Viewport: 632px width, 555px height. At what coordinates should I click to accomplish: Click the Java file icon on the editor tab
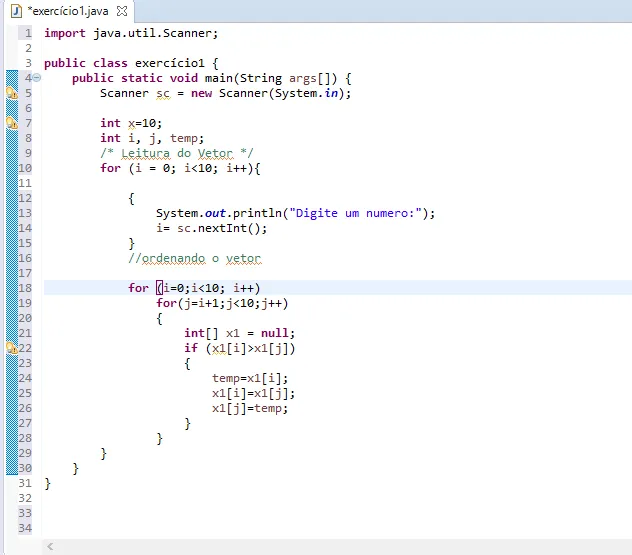coord(16,10)
